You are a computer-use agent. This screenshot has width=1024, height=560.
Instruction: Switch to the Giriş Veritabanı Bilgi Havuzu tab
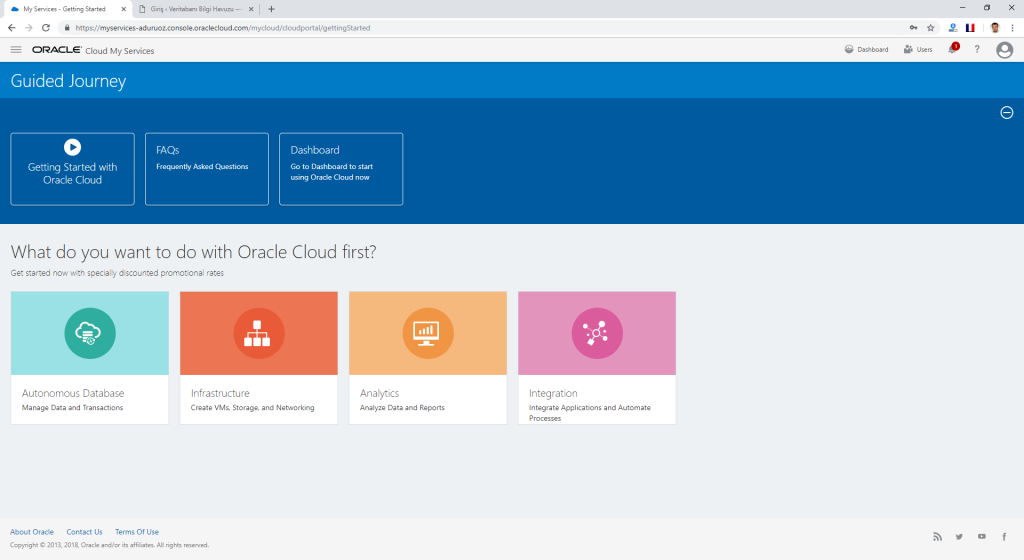[196, 9]
